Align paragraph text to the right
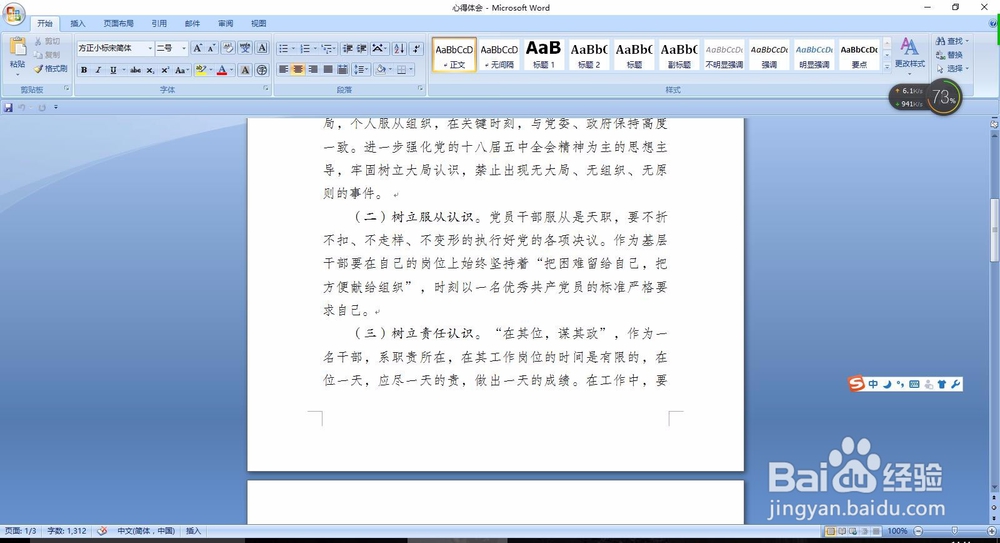1000x543 pixels. click(x=313, y=70)
